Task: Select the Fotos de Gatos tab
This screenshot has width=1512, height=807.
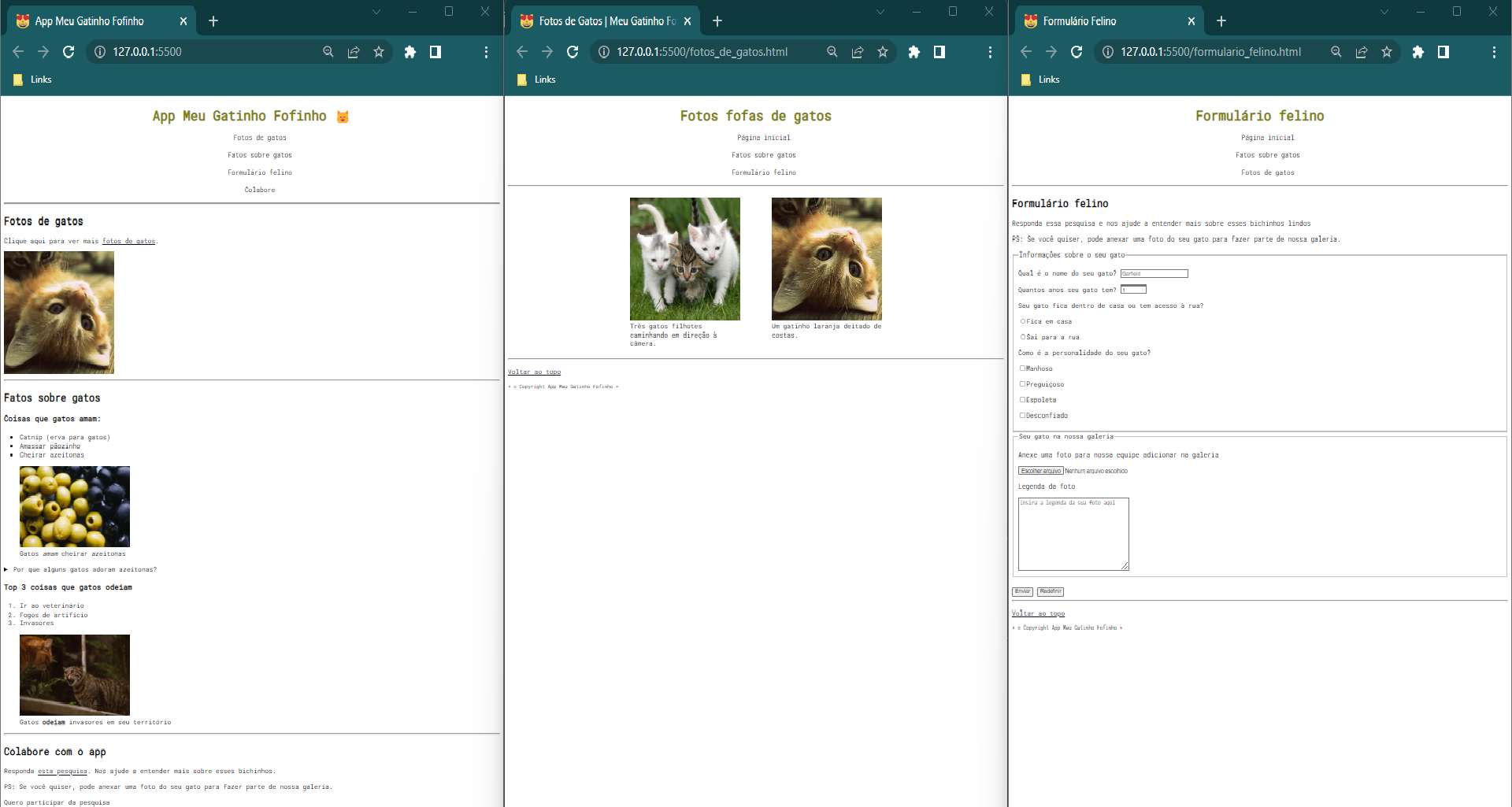Action: pos(605,21)
